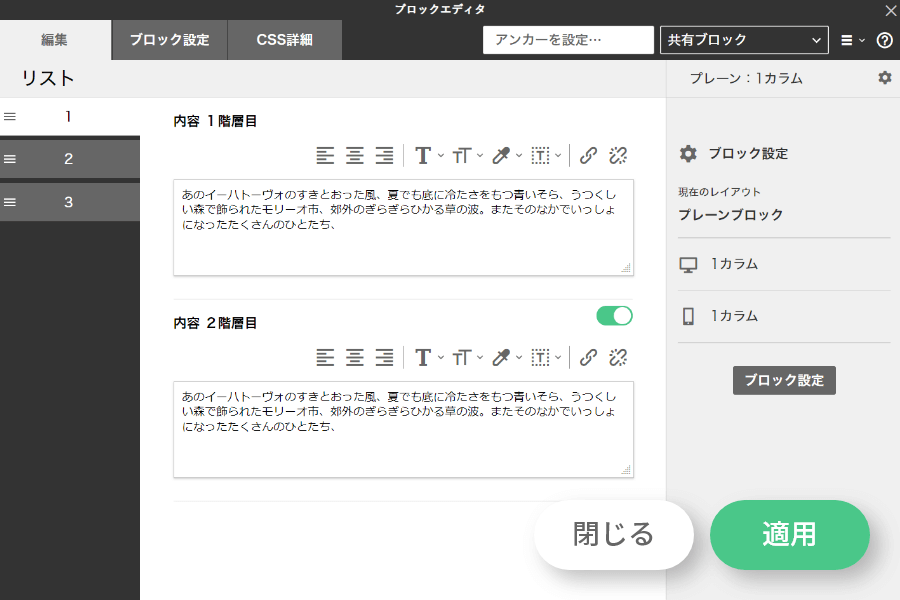This screenshot has height=600, width=900.
Task: Switch to the ブロック設定 tab
Action: click(x=169, y=40)
